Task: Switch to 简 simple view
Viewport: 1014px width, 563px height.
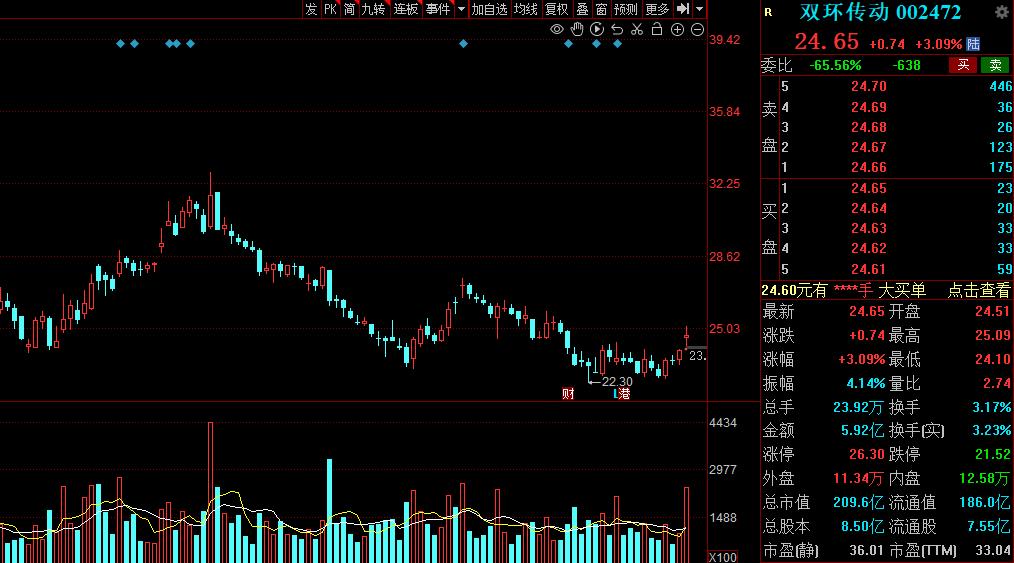Action: [349, 9]
